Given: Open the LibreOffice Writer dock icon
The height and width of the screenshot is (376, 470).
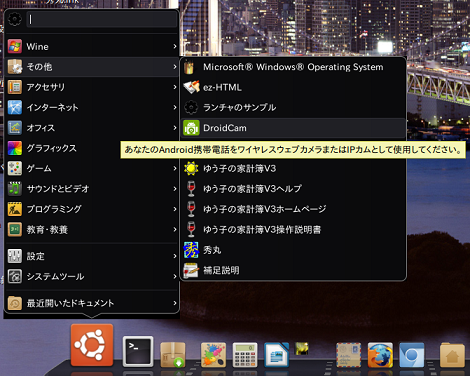Looking at the screenshot, I should coord(276,355).
